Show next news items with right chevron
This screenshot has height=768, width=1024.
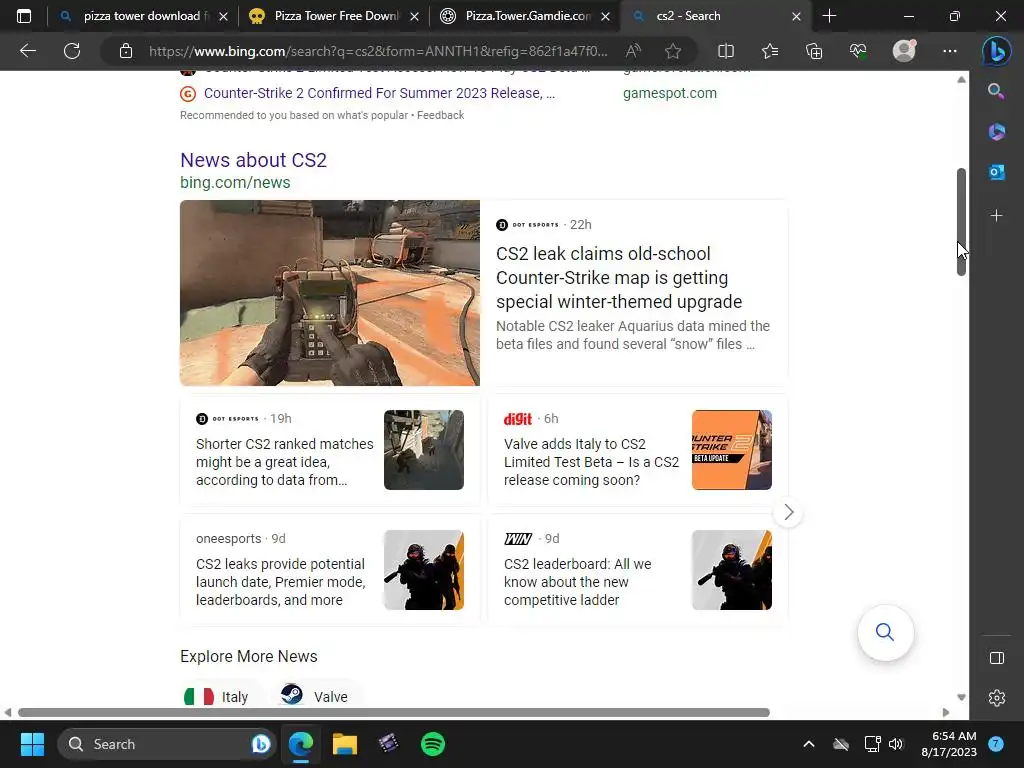pyautogui.click(x=788, y=513)
